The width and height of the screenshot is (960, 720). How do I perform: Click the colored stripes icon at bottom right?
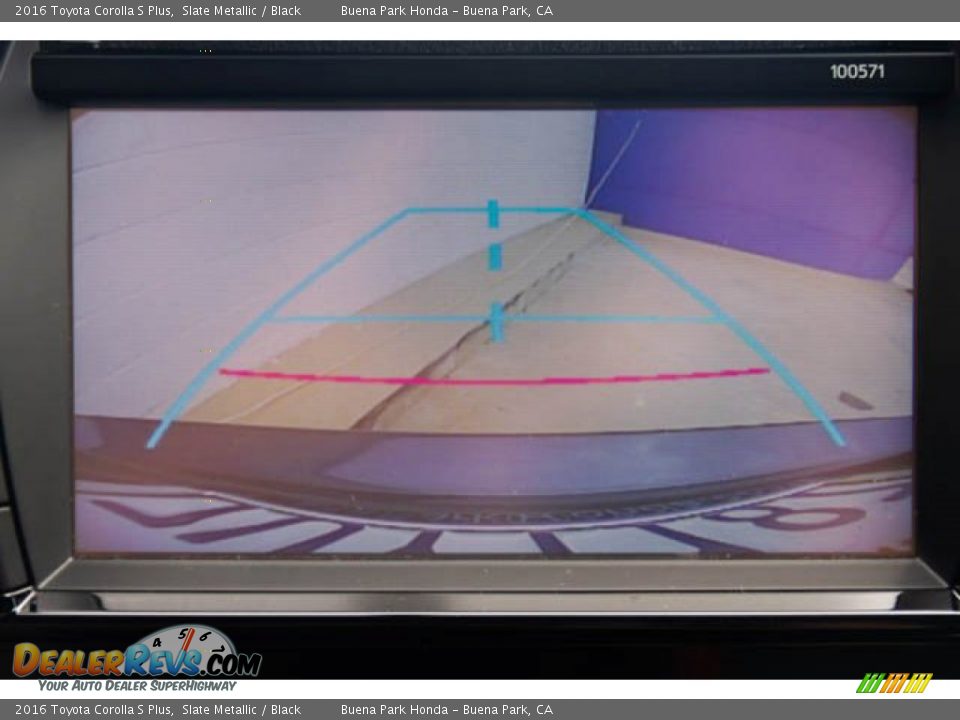893,683
